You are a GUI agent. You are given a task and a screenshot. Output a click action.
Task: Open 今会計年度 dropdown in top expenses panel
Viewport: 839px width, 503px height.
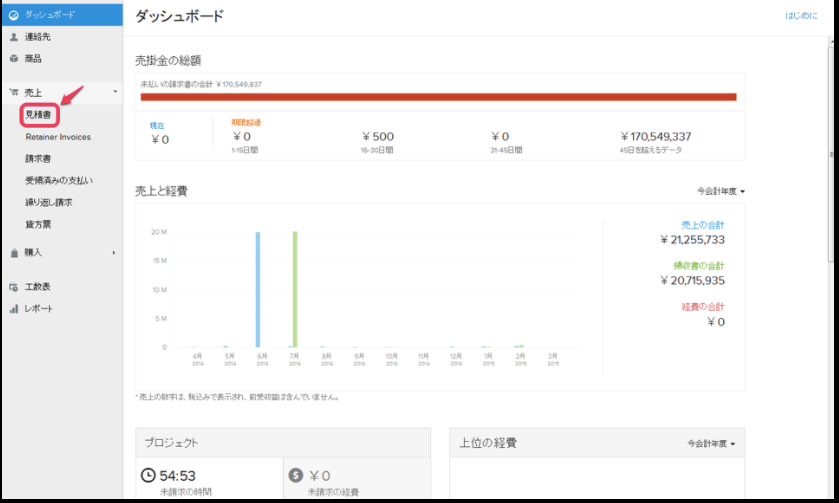click(712, 444)
